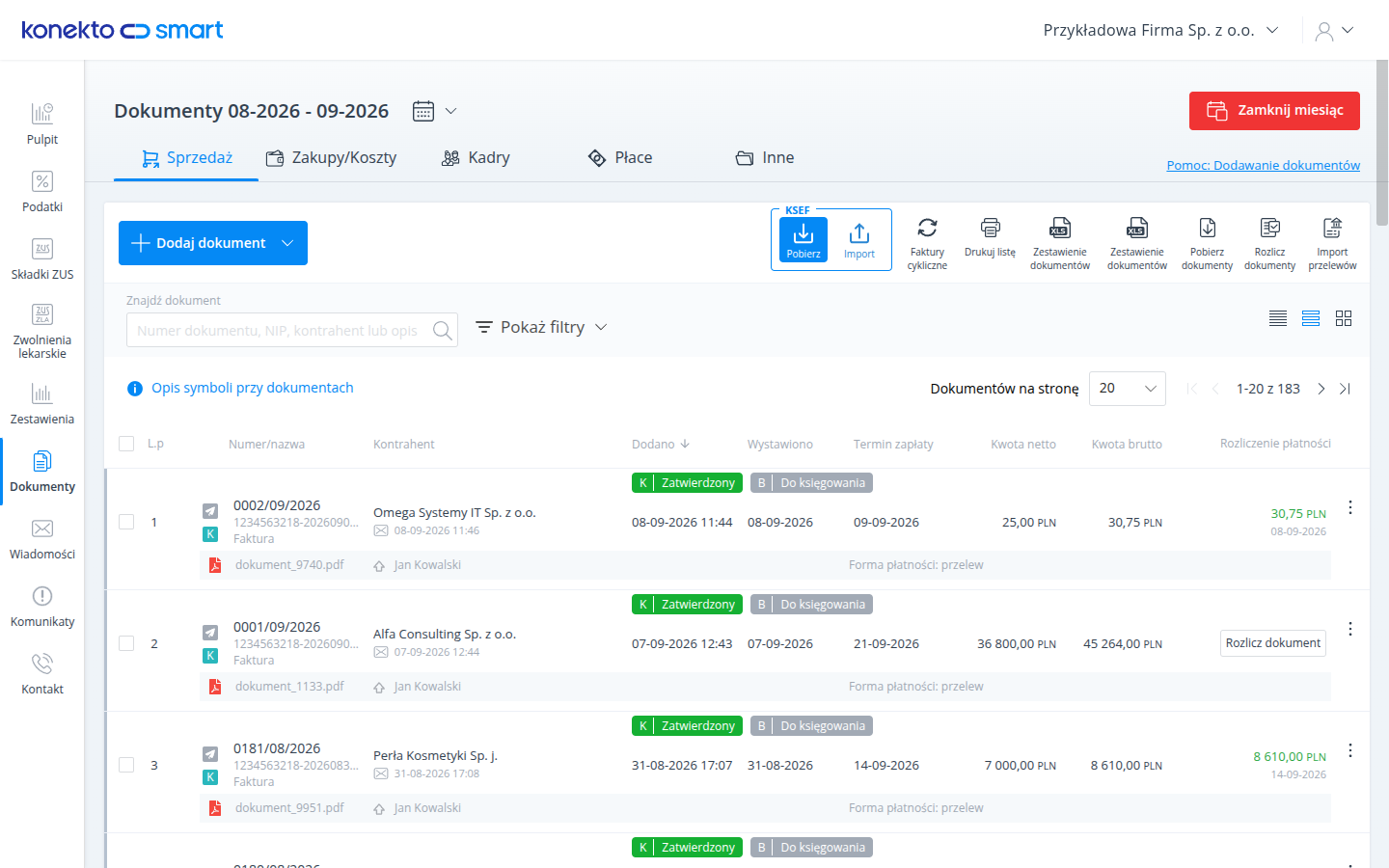Click Zatwierdzony badge for invoice 0002/09/2026

(x=687, y=483)
